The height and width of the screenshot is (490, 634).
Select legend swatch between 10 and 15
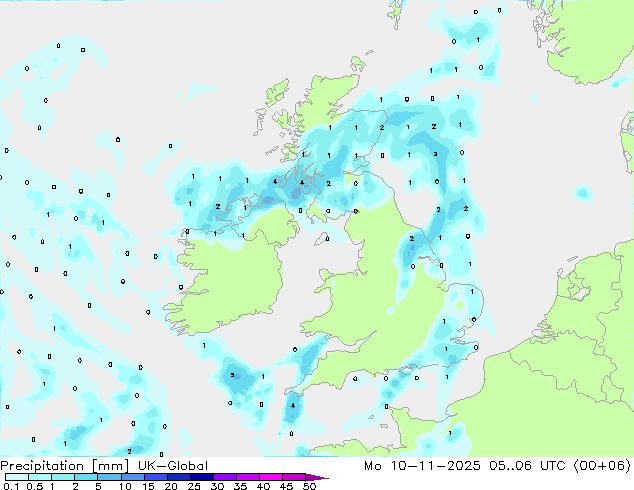(x=132, y=477)
